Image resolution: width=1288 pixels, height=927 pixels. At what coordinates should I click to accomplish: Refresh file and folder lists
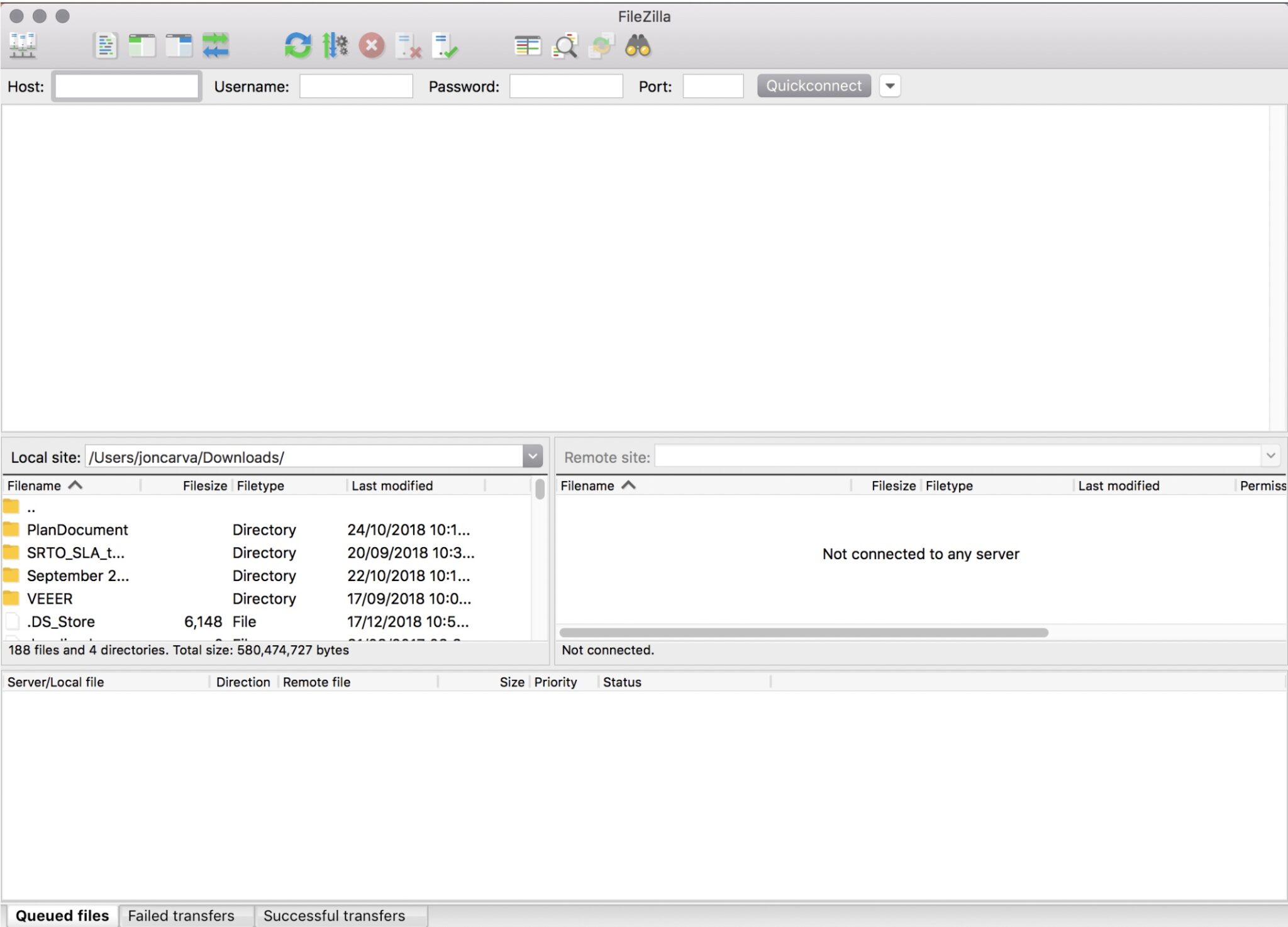[297, 47]
